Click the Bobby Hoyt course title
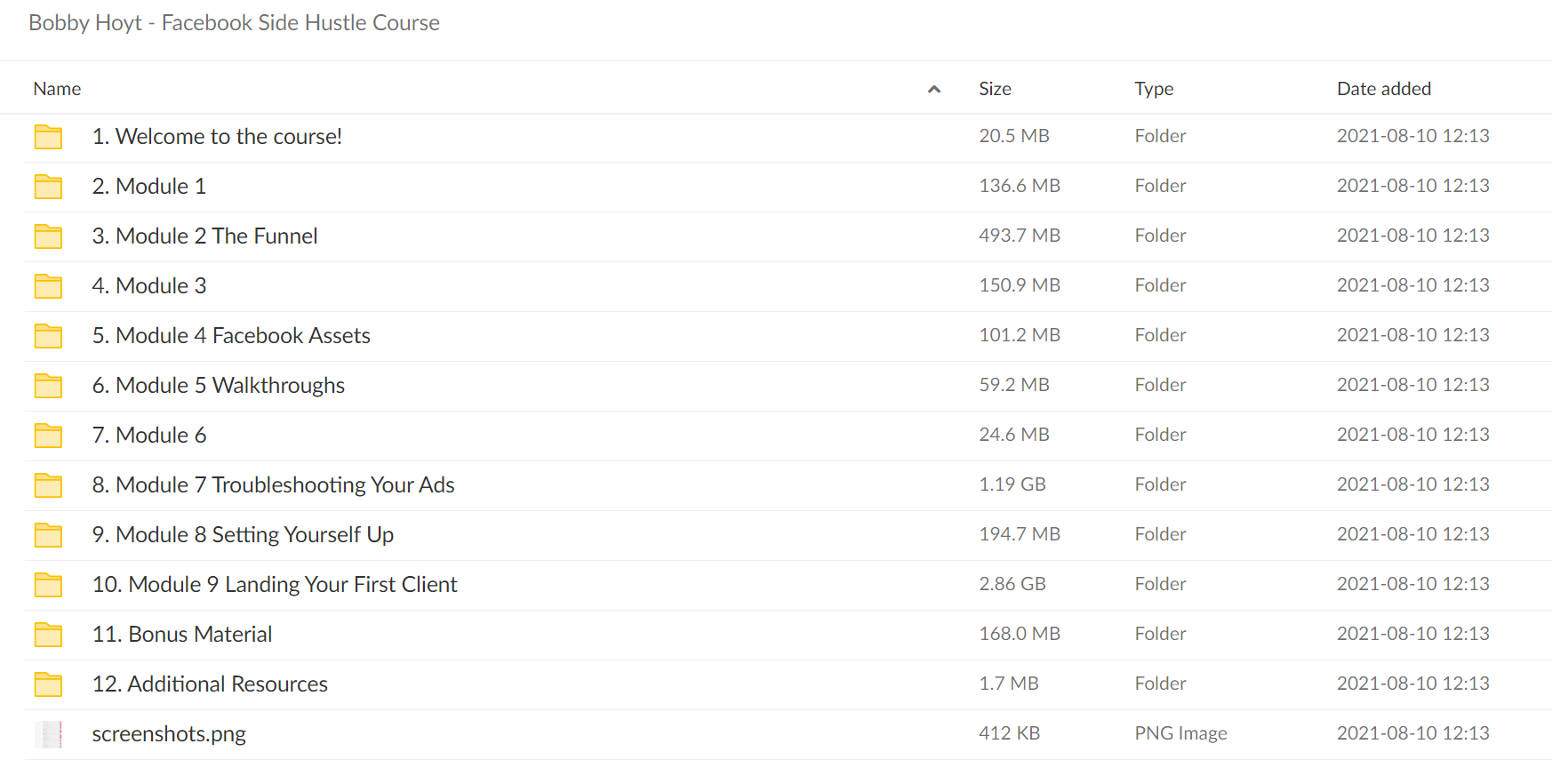The image size is (1552, 784). [x=234, y=23]
